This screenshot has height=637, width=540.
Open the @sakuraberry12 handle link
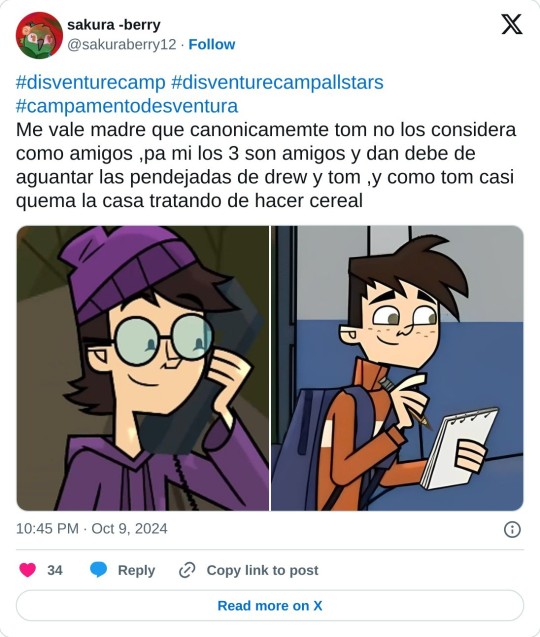pos(121,44)
